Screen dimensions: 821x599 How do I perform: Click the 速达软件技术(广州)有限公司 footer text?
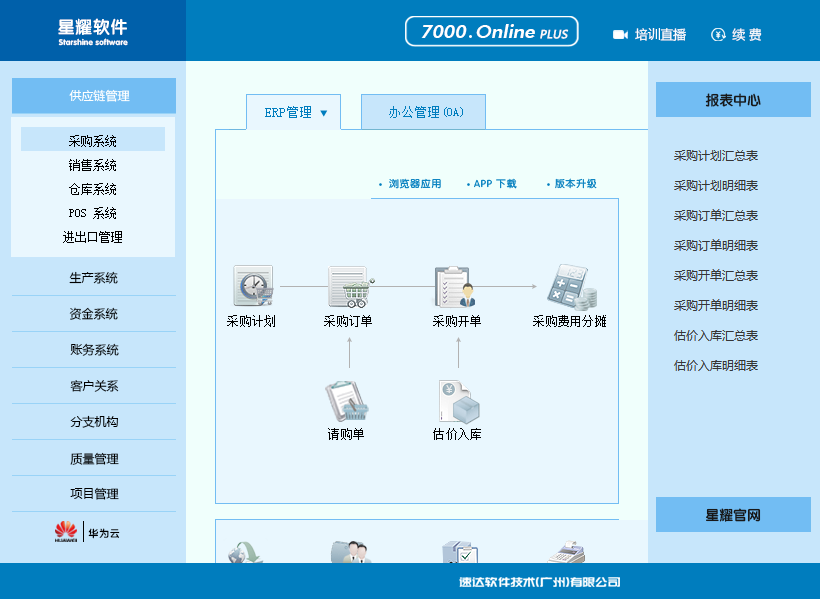point(539,582)
